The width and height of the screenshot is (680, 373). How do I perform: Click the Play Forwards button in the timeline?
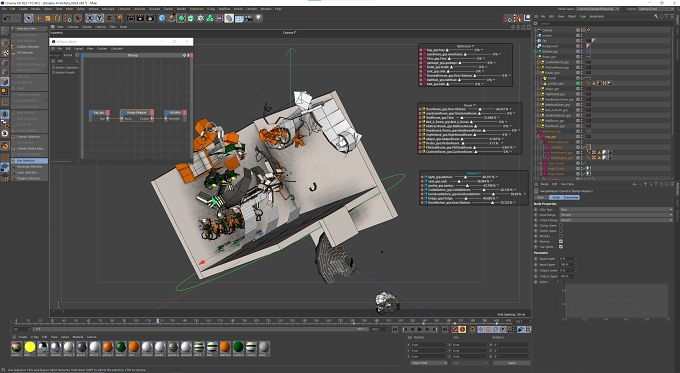click(420, 330)
